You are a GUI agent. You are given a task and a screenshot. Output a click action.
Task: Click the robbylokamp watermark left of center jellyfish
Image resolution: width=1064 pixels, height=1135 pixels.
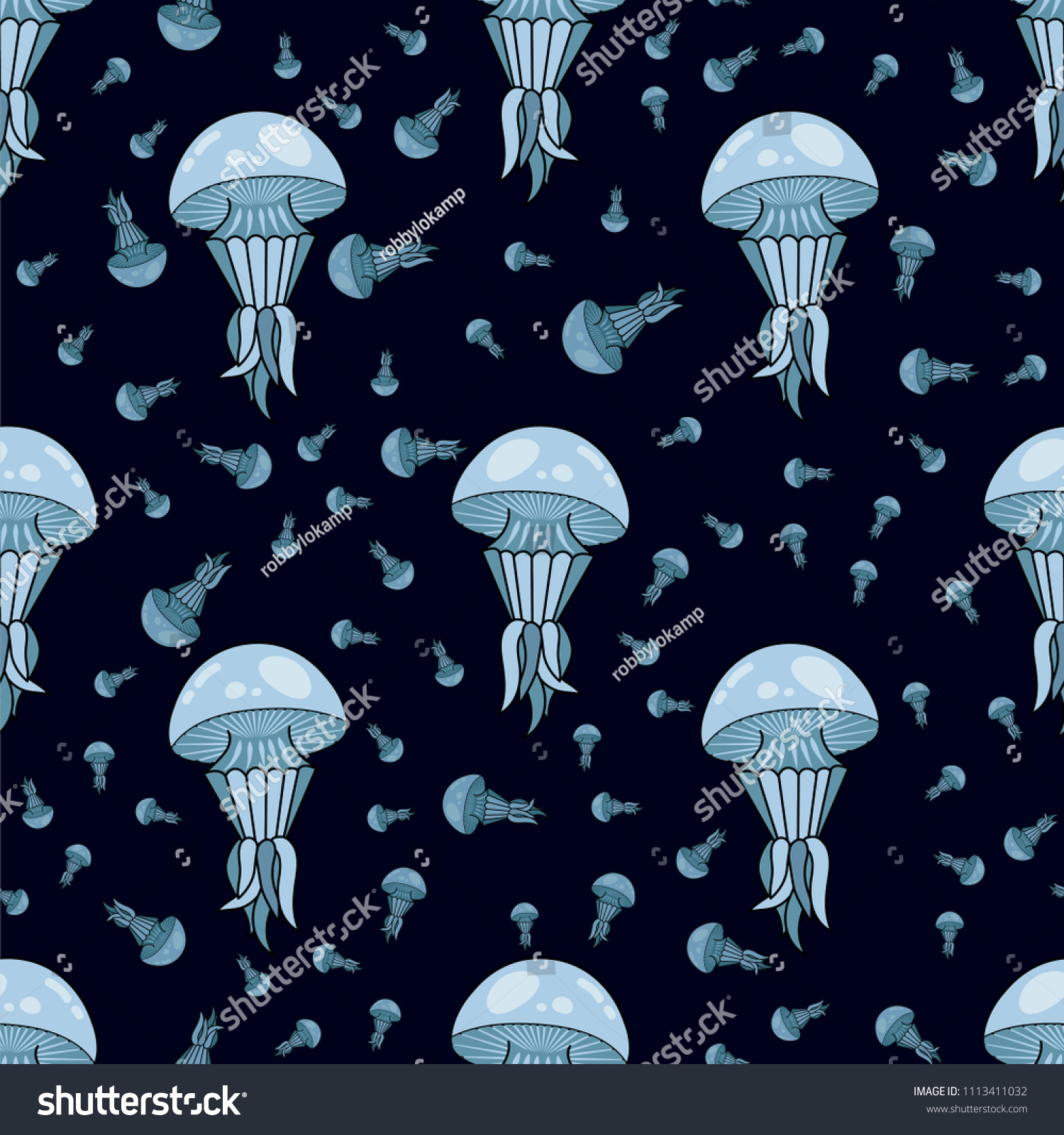[306, 540]
